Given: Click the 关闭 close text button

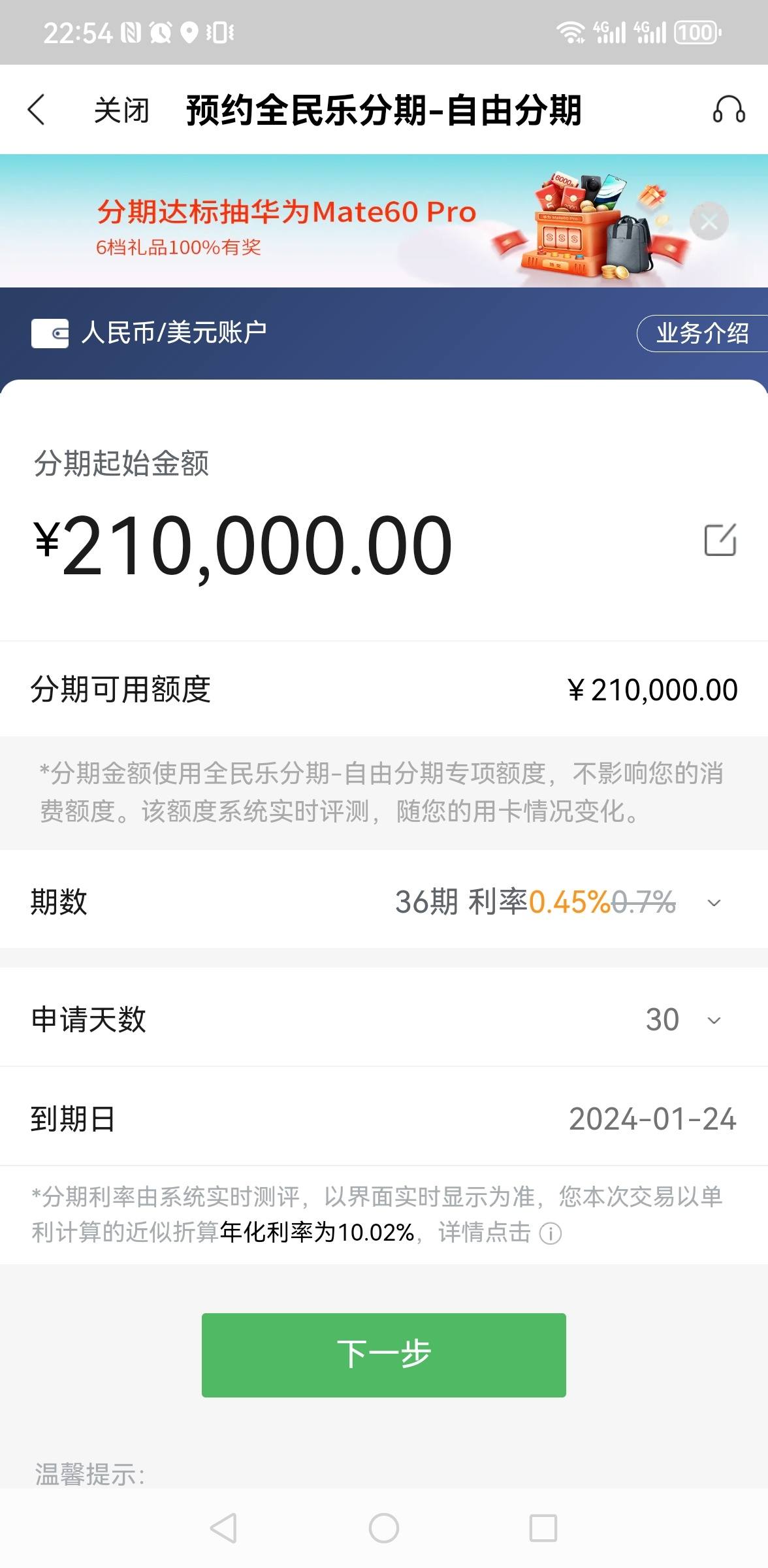Looking at the screenshot, I should coord(121,109).
